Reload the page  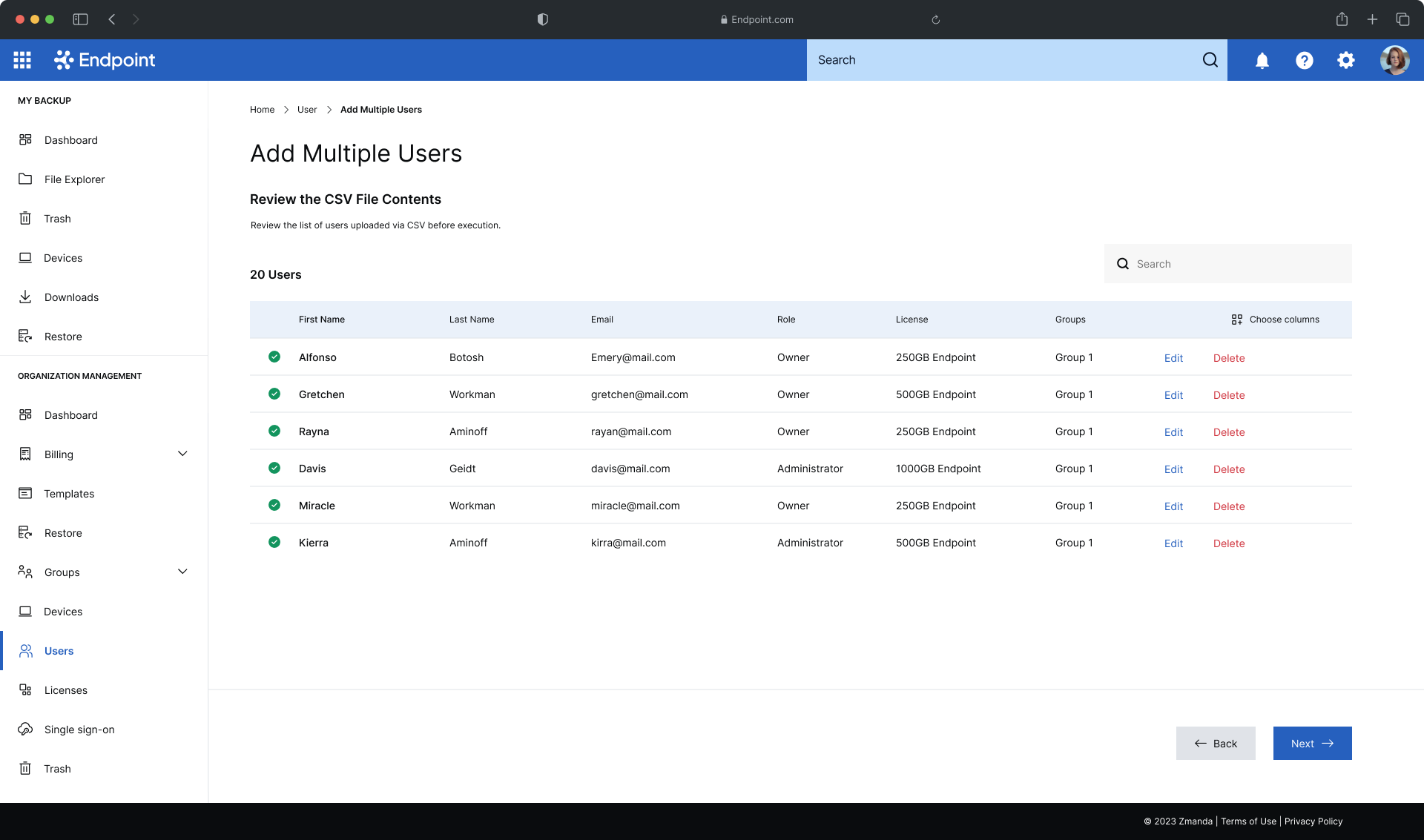pos(935,20)
